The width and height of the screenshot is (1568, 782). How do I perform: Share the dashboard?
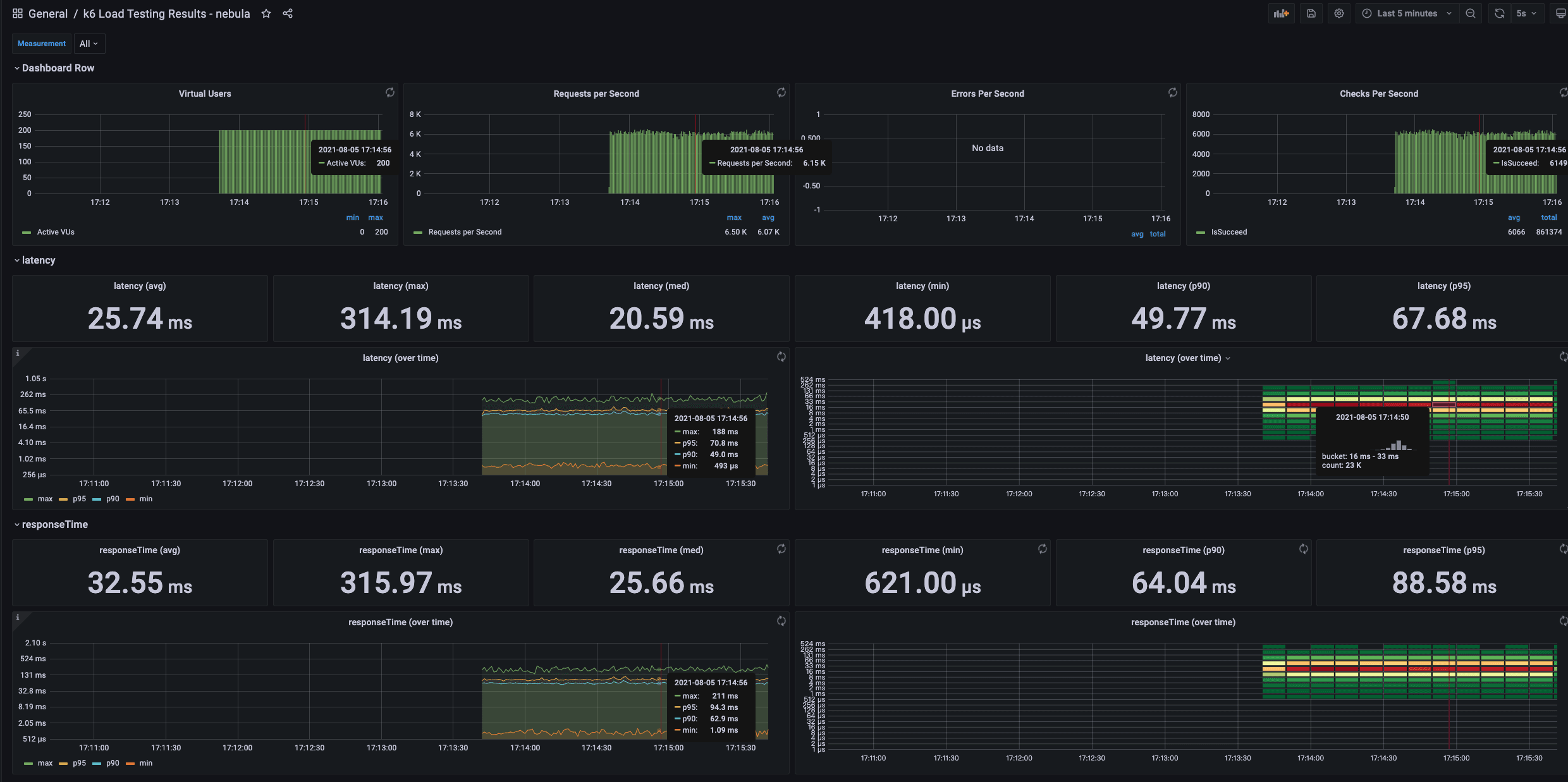[x=288, y=13]
